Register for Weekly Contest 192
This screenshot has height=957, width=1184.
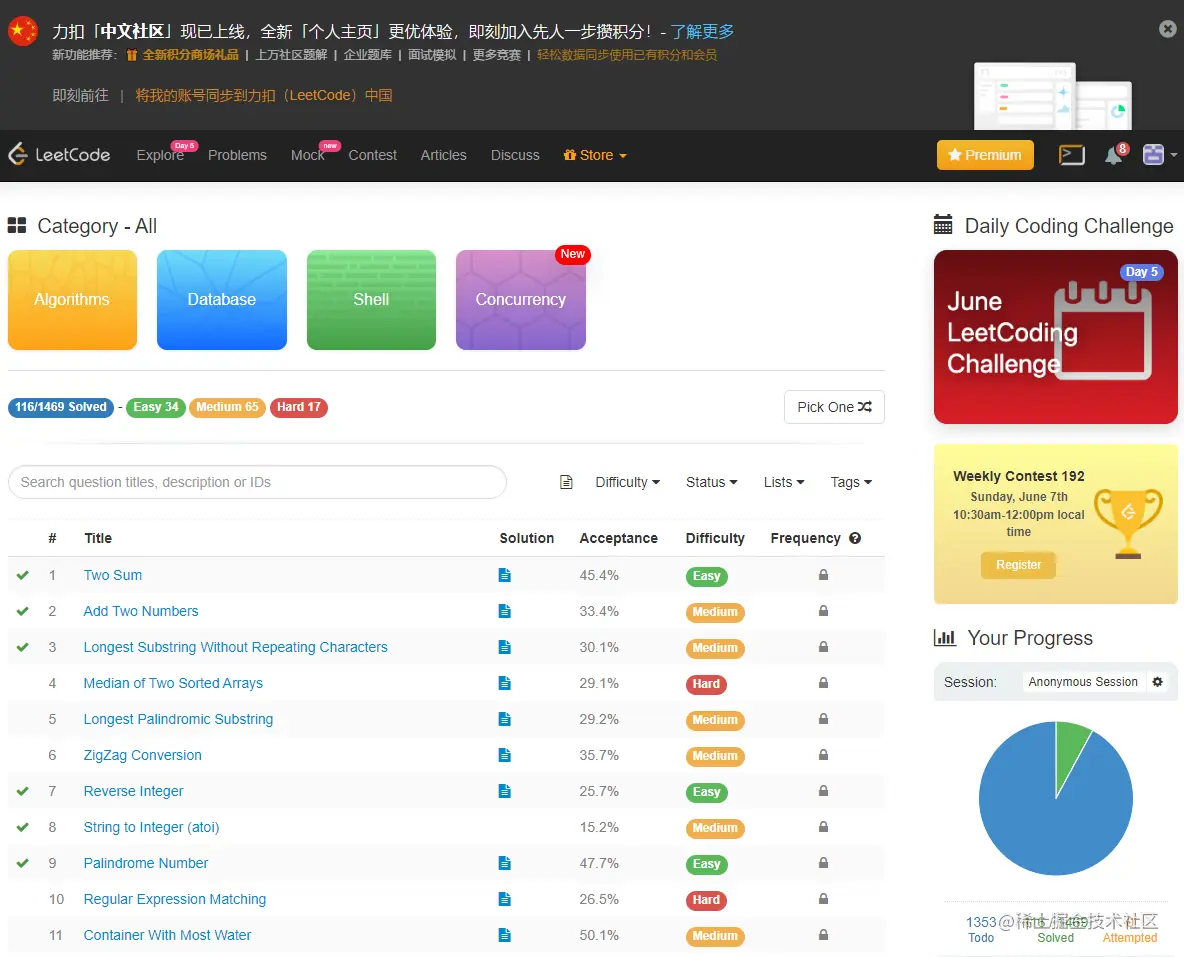1018,564
